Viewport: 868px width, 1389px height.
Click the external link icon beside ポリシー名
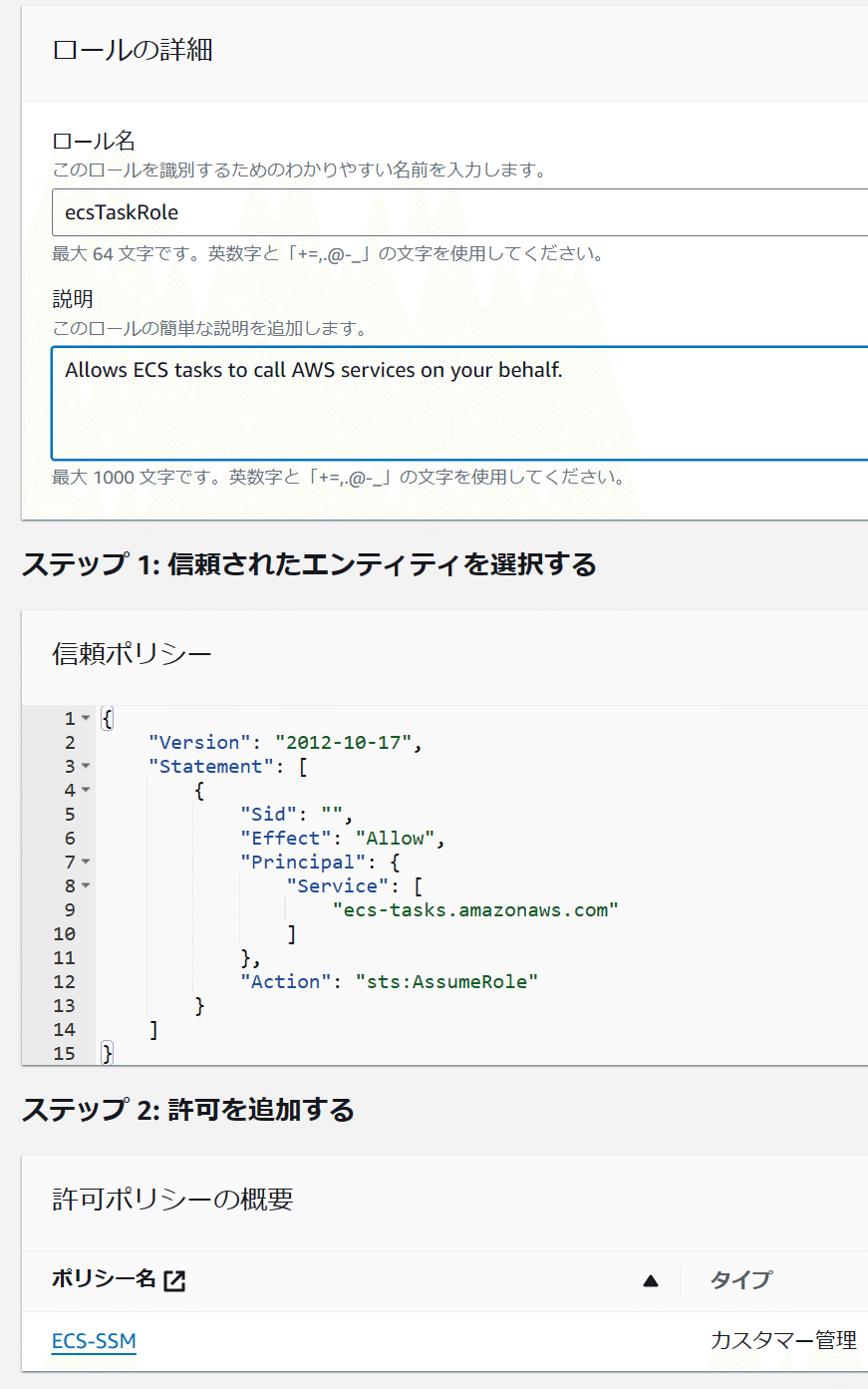174,1281
